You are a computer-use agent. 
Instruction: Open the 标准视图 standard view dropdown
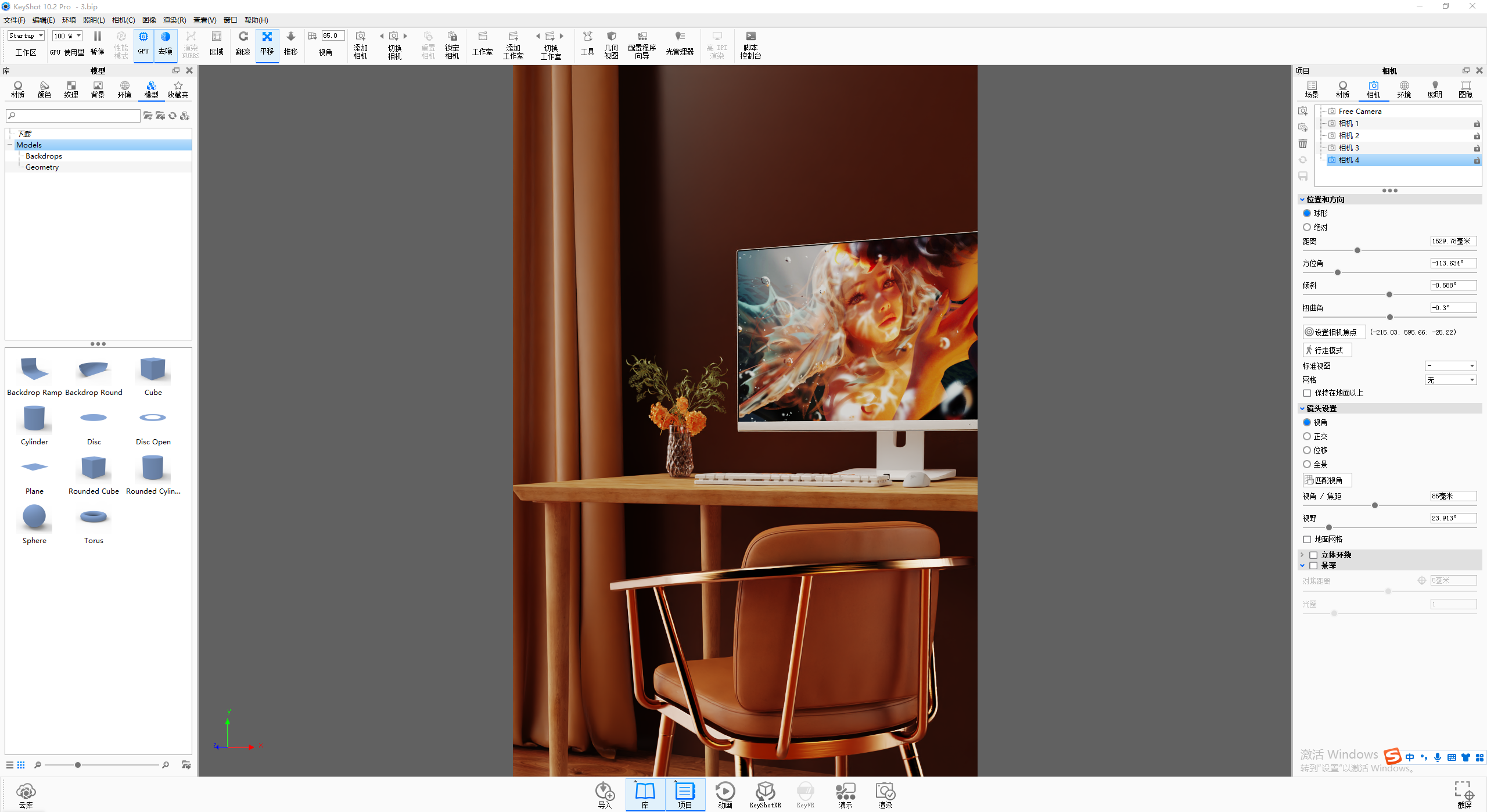click(x=1450, y=366)
